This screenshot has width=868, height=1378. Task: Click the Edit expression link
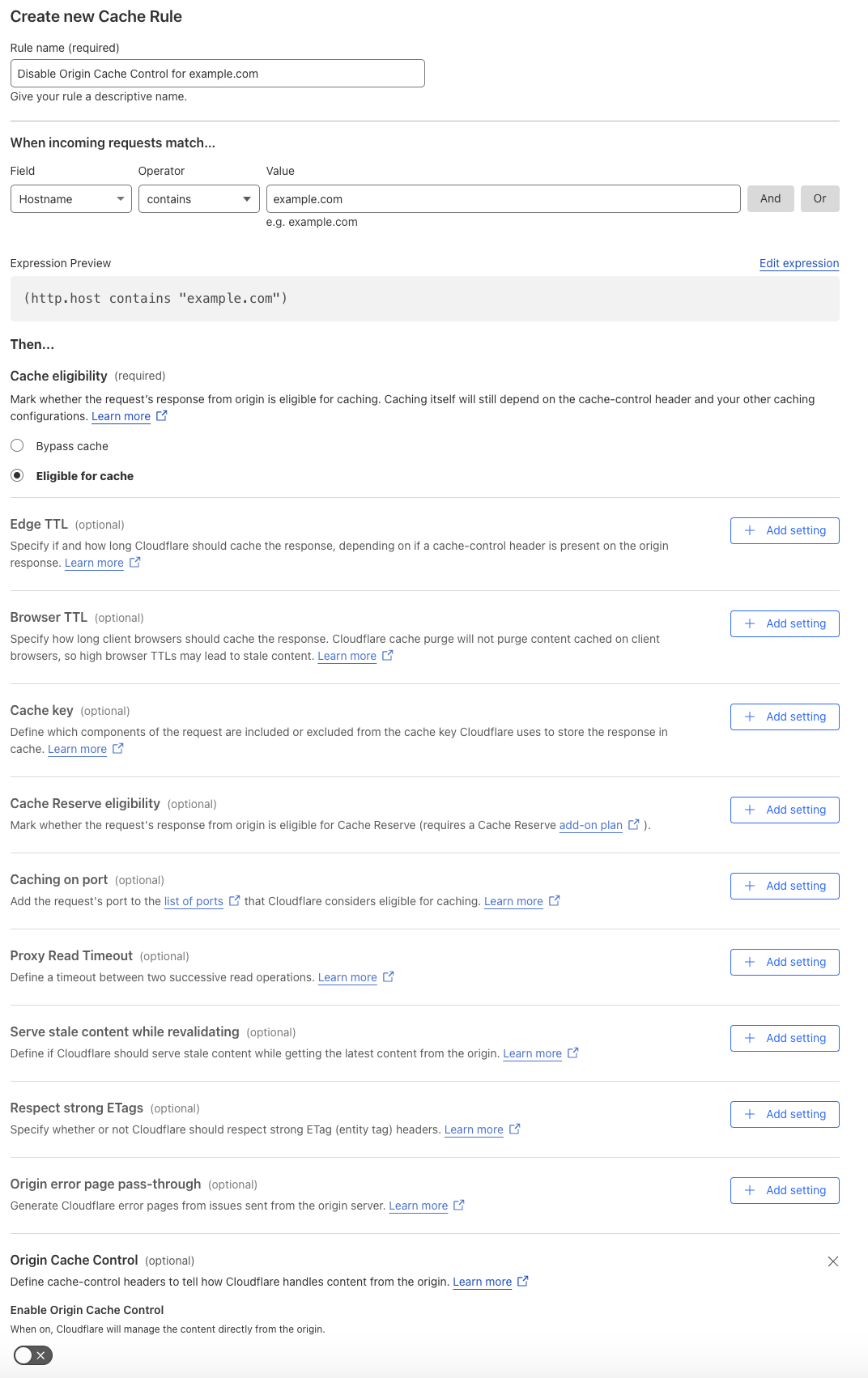(x=798, y=263)
